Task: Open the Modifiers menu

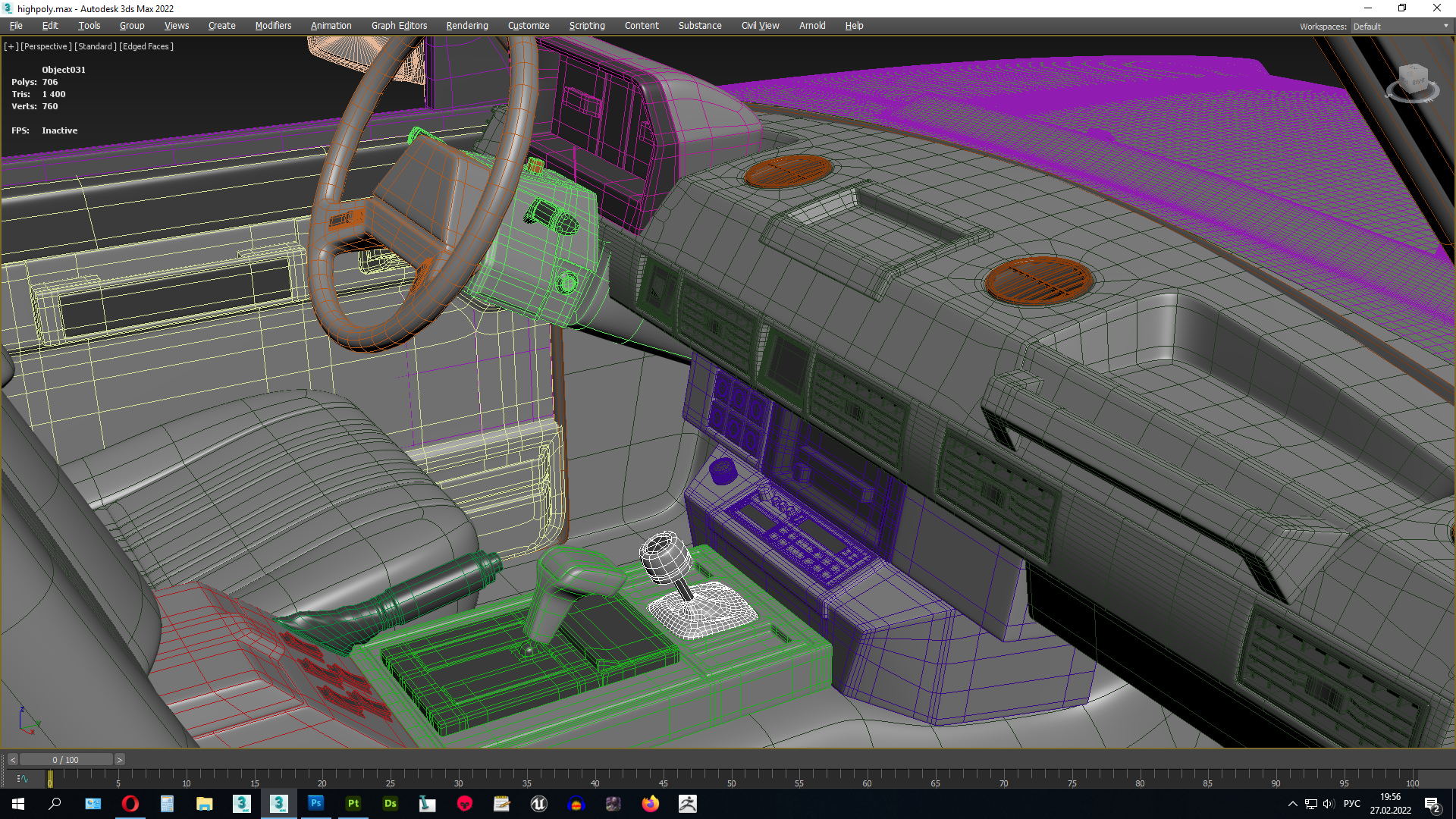Action: coord(273,26)
